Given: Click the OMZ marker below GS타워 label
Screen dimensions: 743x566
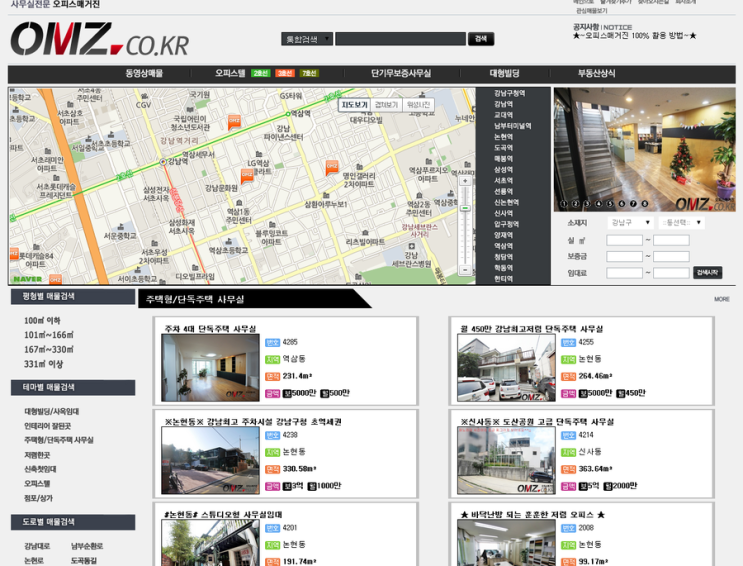Looking at the screenshot, I should point(234,122).
